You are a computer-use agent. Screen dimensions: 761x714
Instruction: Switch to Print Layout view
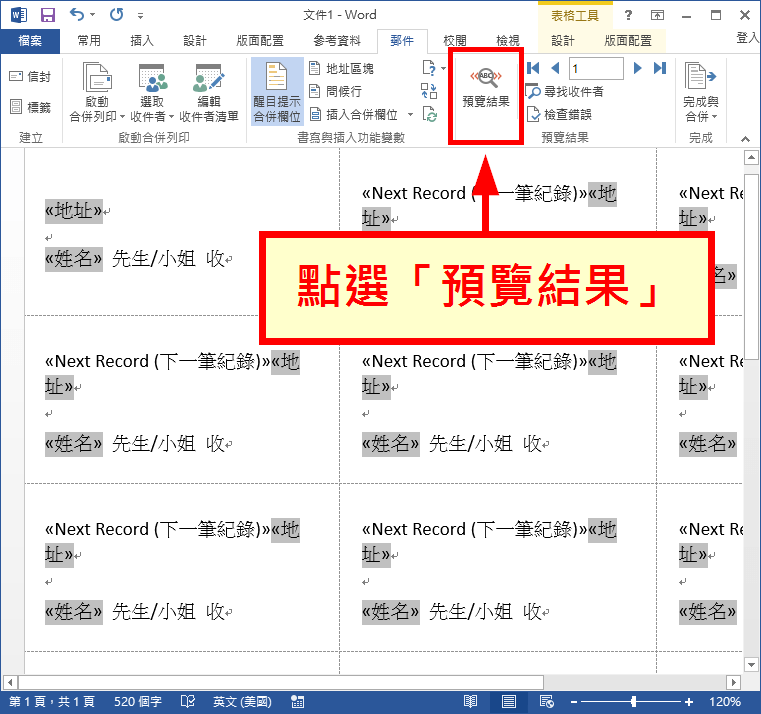509,701
